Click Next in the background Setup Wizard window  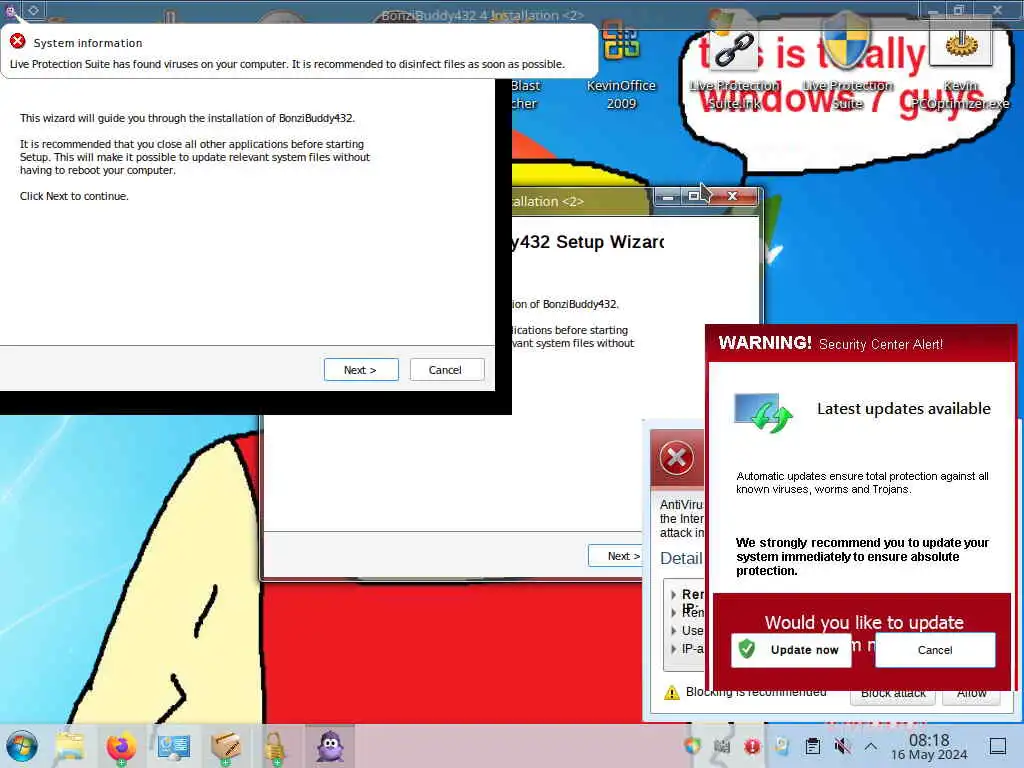[x=616, y=556]
